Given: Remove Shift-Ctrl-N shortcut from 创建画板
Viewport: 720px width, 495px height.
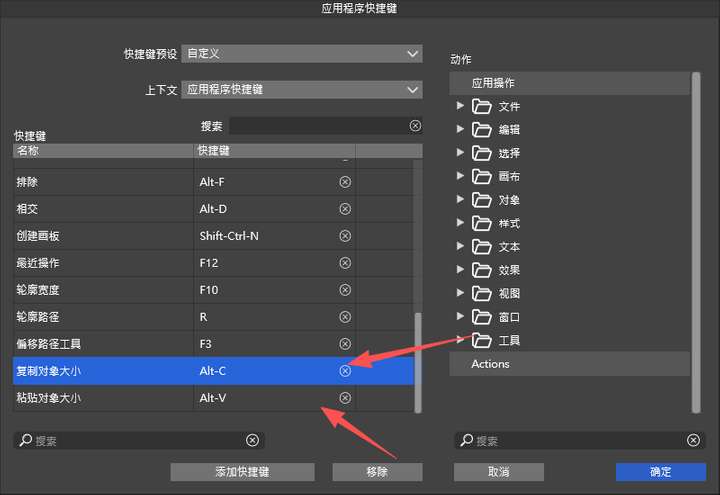Looking at the screenshot, I should pyautogui.click(x=345, y=236).
